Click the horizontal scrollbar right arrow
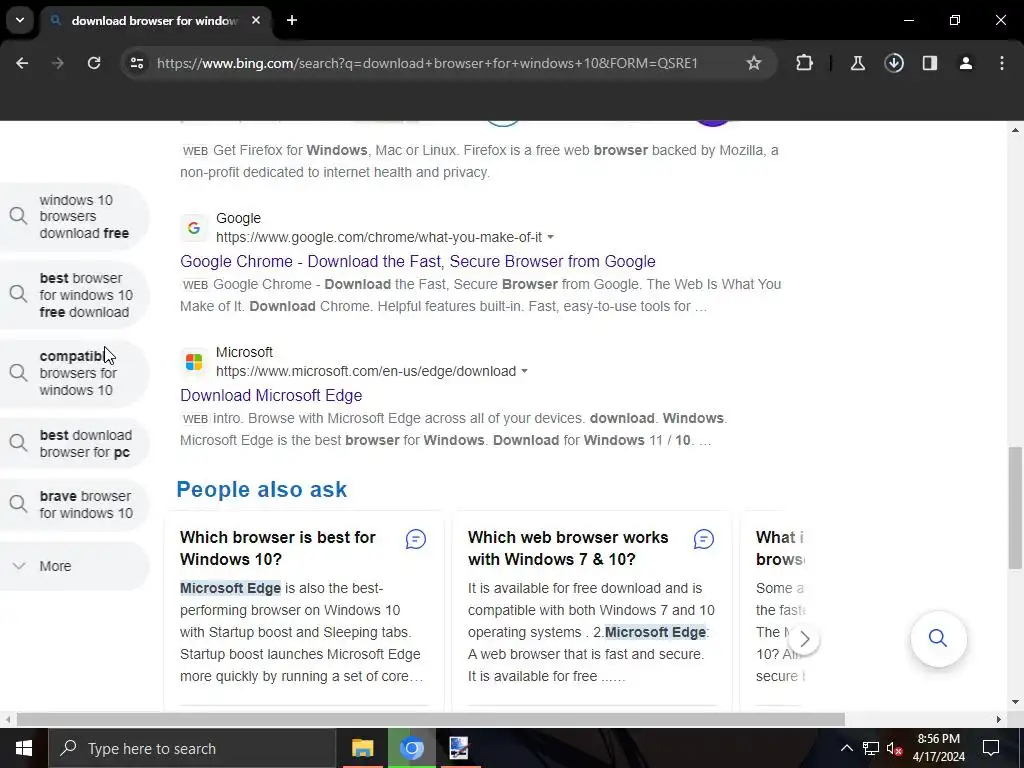 click(x=999, y=720)
